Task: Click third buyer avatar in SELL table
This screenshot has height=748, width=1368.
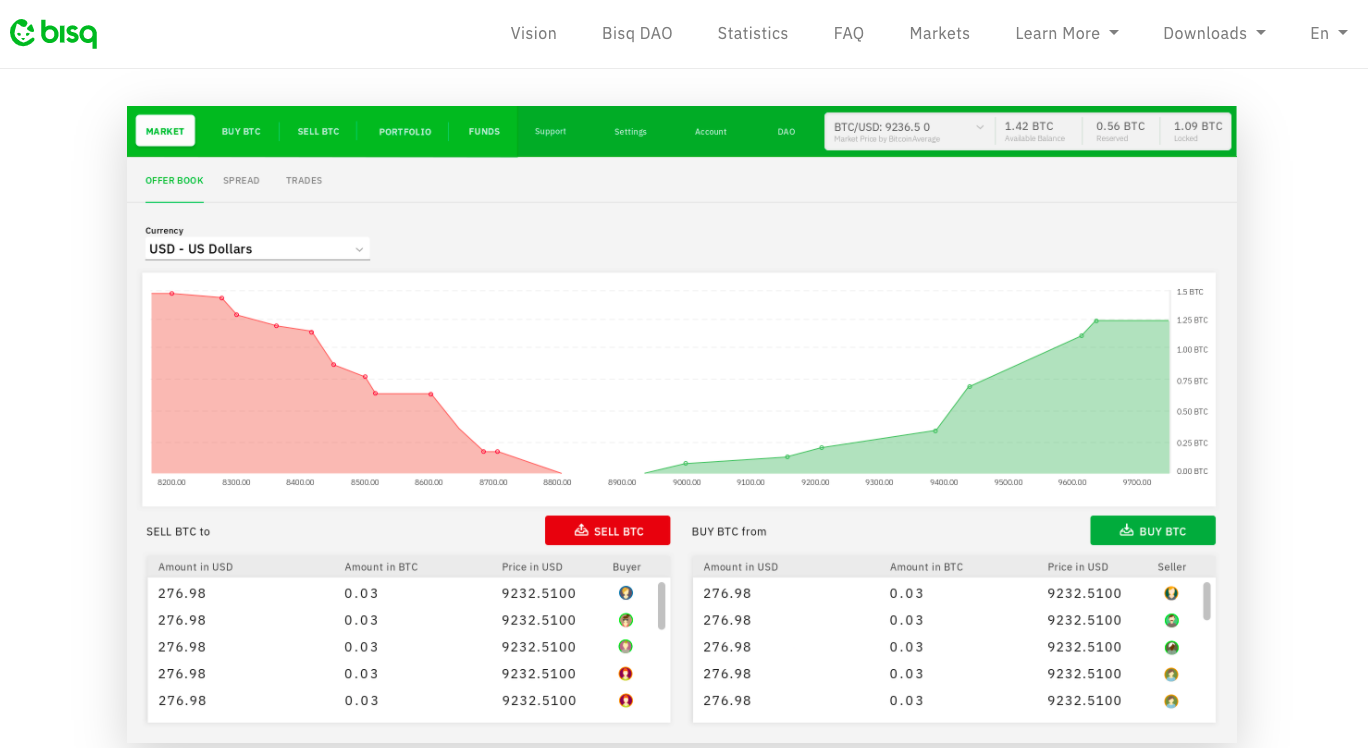Action: [626, 647]
